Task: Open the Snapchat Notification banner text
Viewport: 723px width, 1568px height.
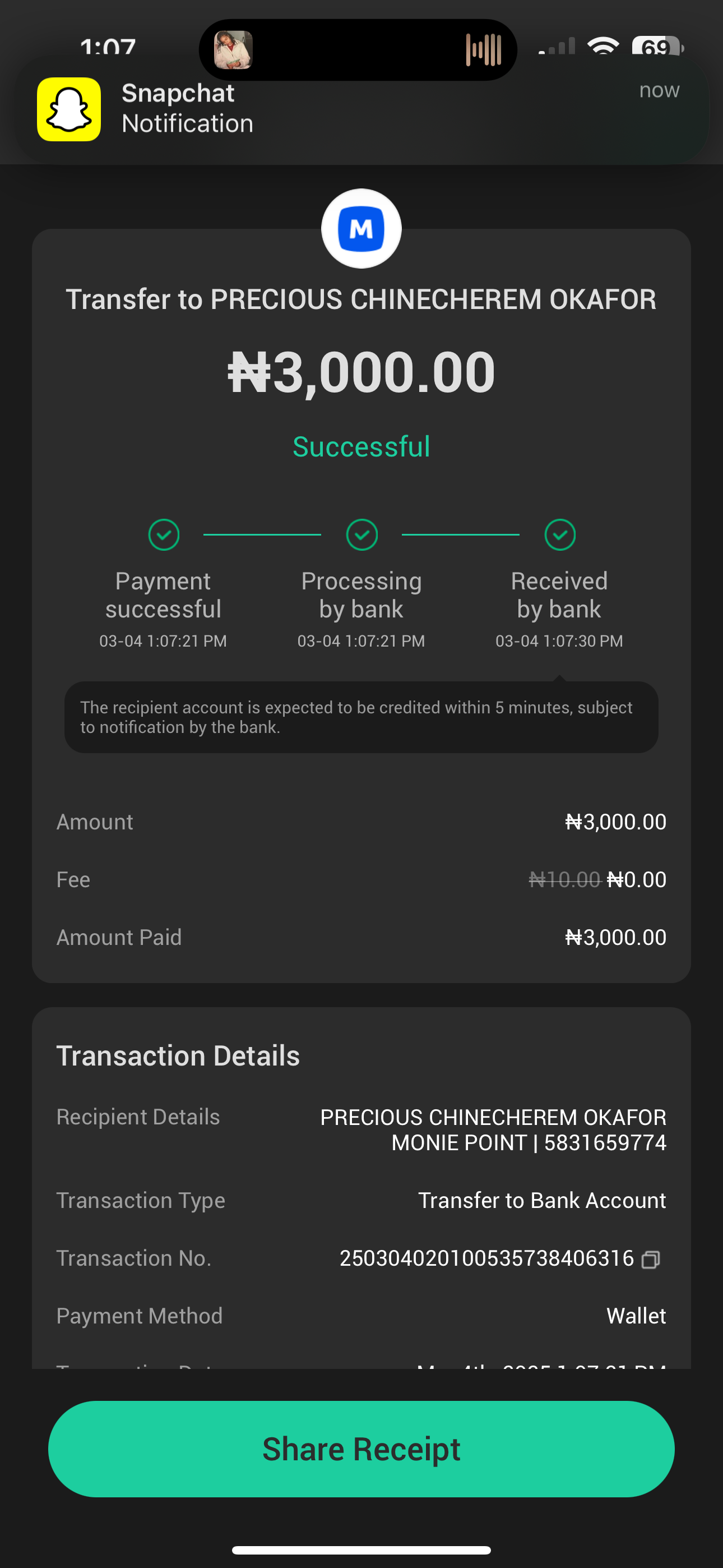Action: tap(187, 108)
